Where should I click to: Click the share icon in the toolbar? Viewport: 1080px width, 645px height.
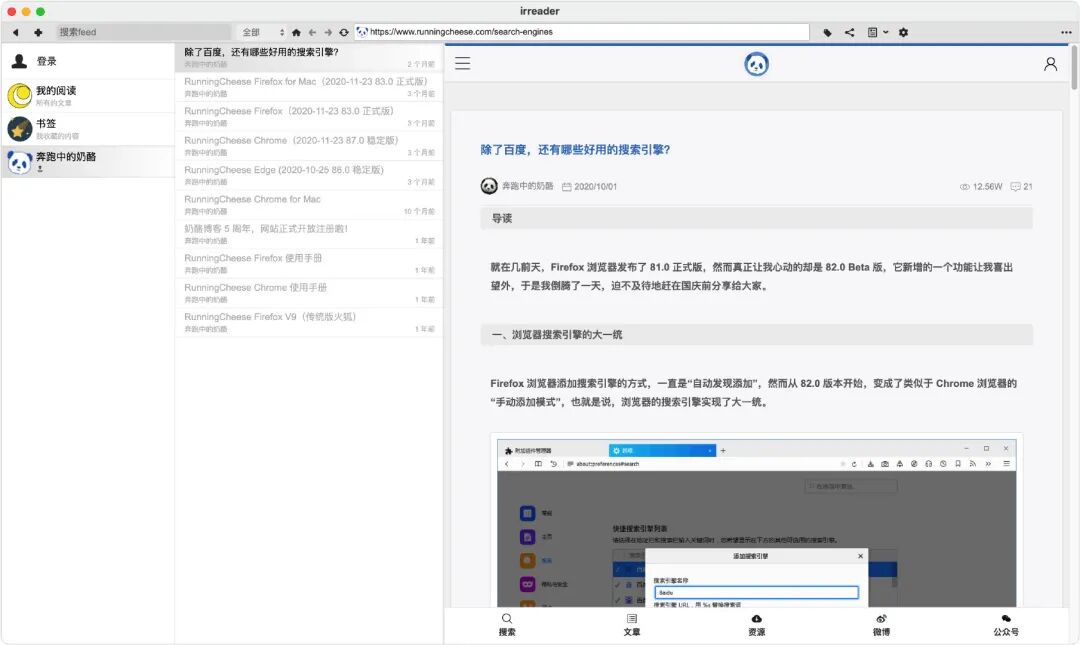(x=849, y=32)
